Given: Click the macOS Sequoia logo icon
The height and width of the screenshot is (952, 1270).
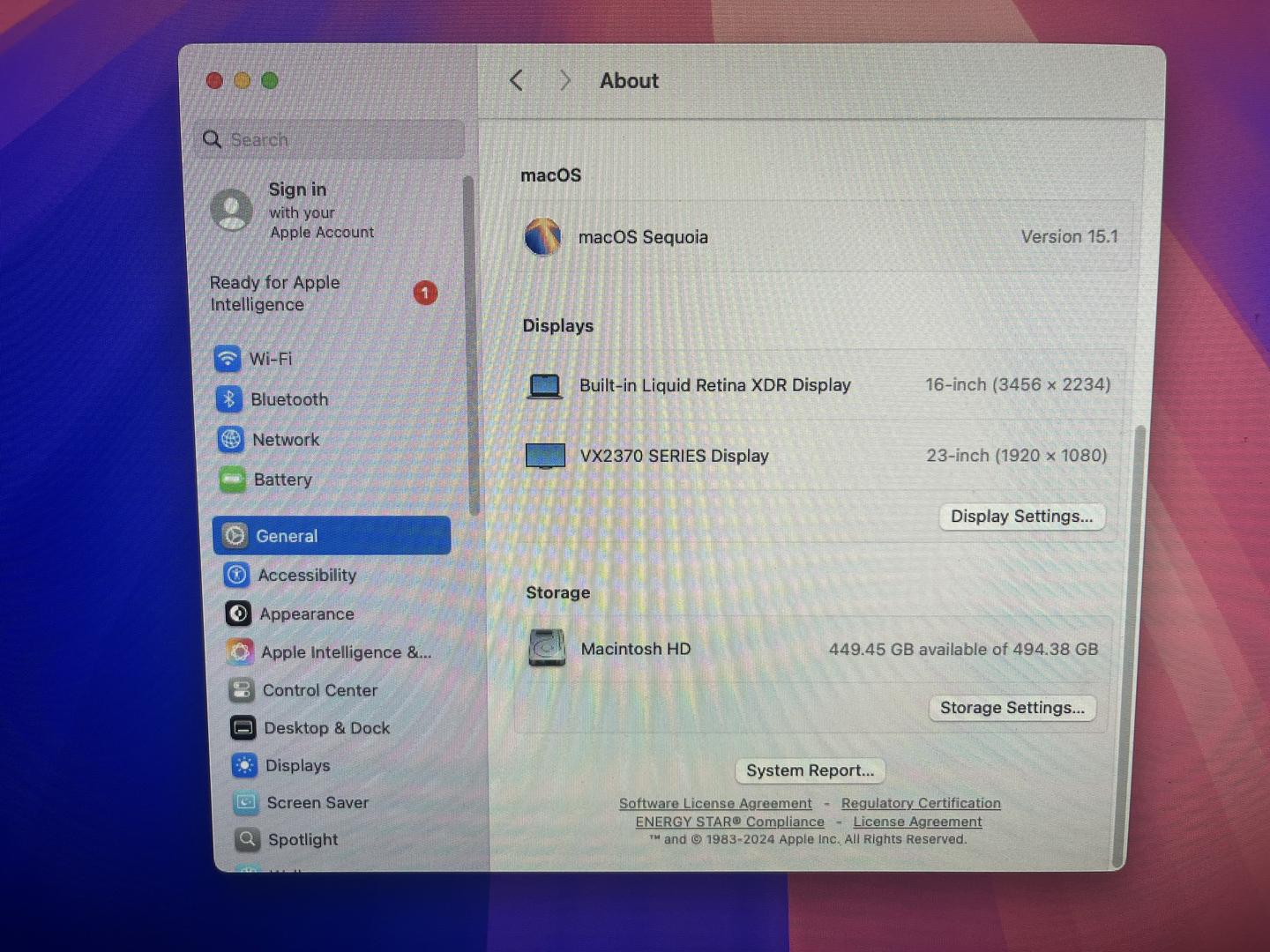Looking at the screenshot, I should 542,236.
